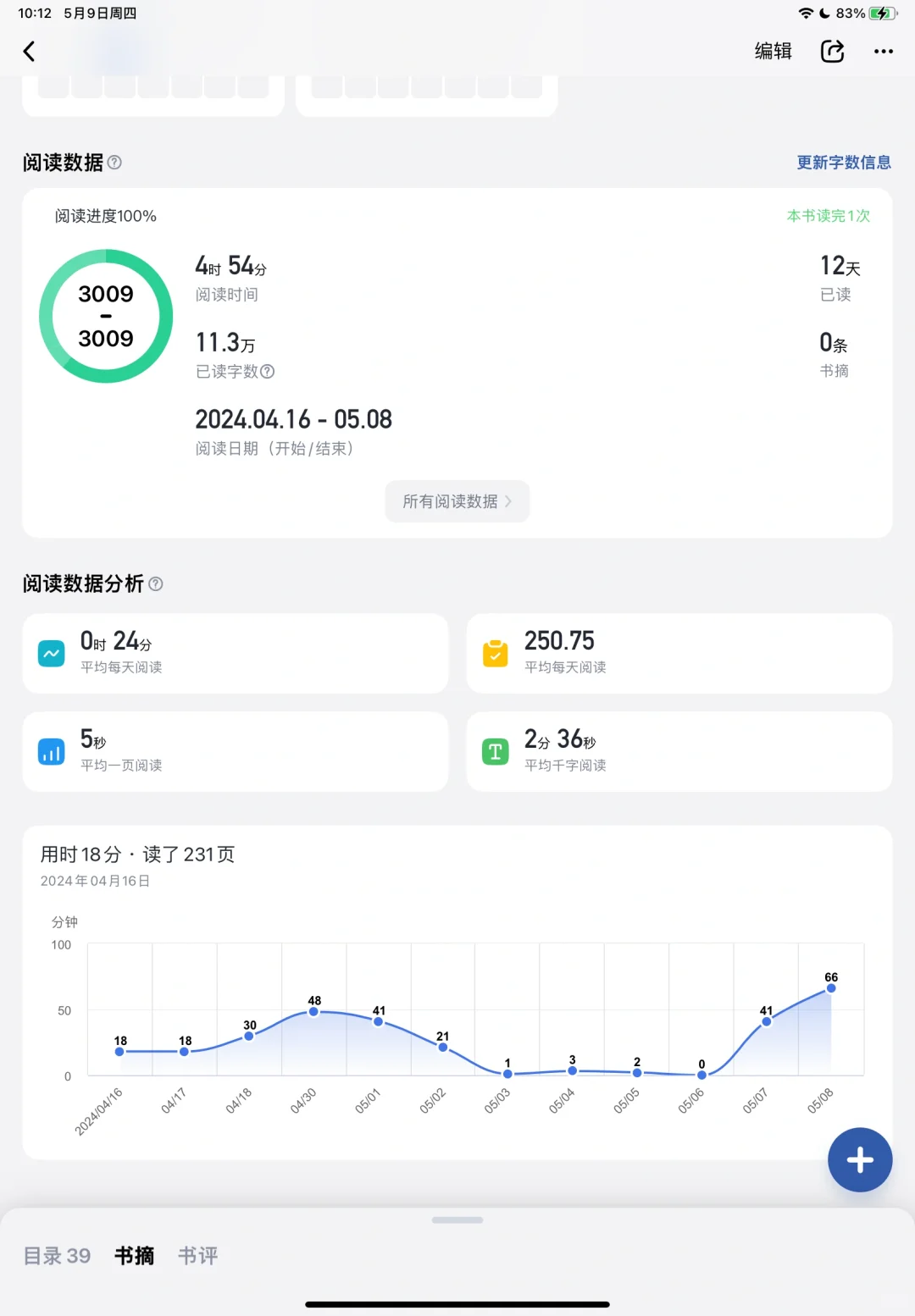Tap the help icon beside 阅读数据分析

(156, 583)
